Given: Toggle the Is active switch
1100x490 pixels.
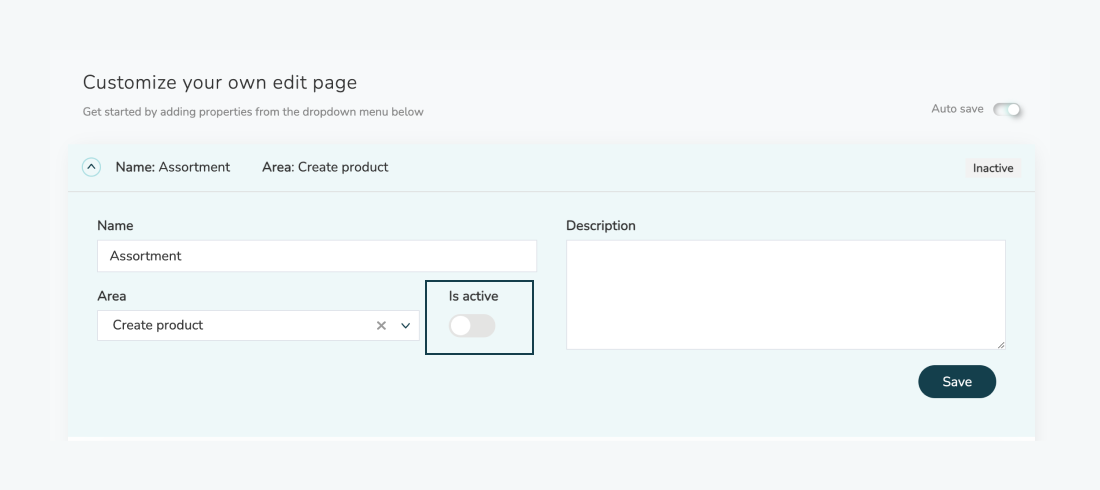Looking at the screenshot, I should pos(472,326).
